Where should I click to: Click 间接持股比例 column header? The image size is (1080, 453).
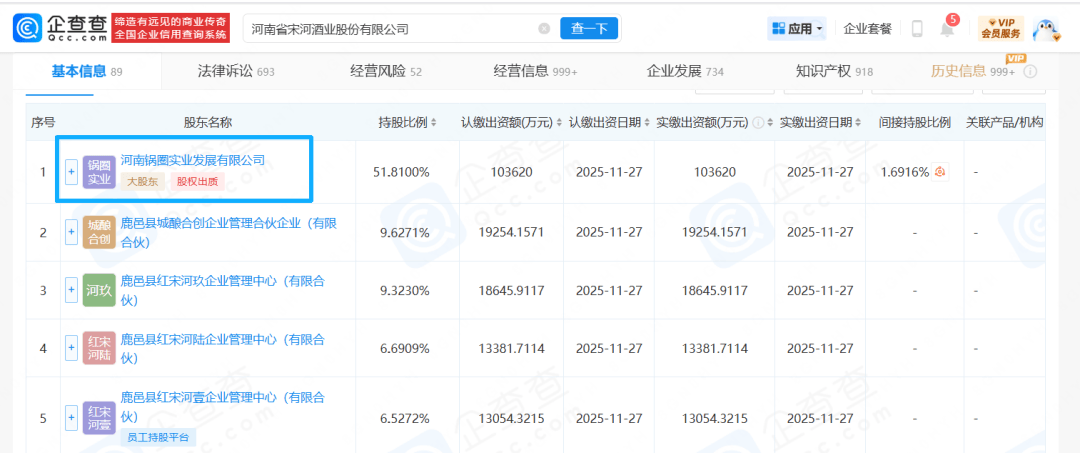pos(915,123)
